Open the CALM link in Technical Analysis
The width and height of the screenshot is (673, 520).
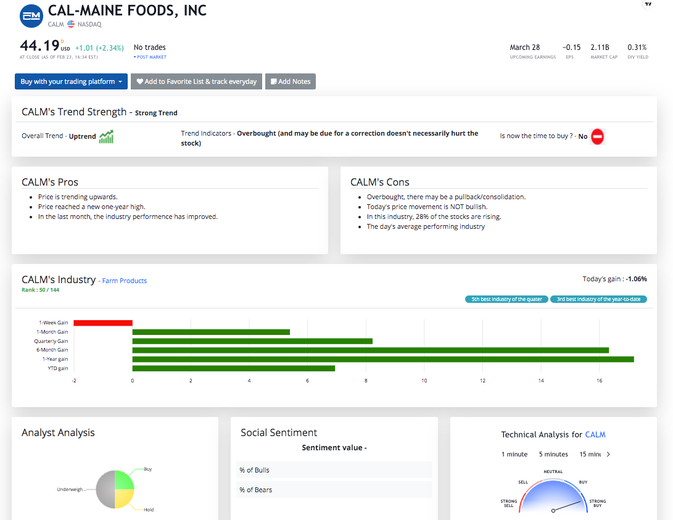click(595, 435)
